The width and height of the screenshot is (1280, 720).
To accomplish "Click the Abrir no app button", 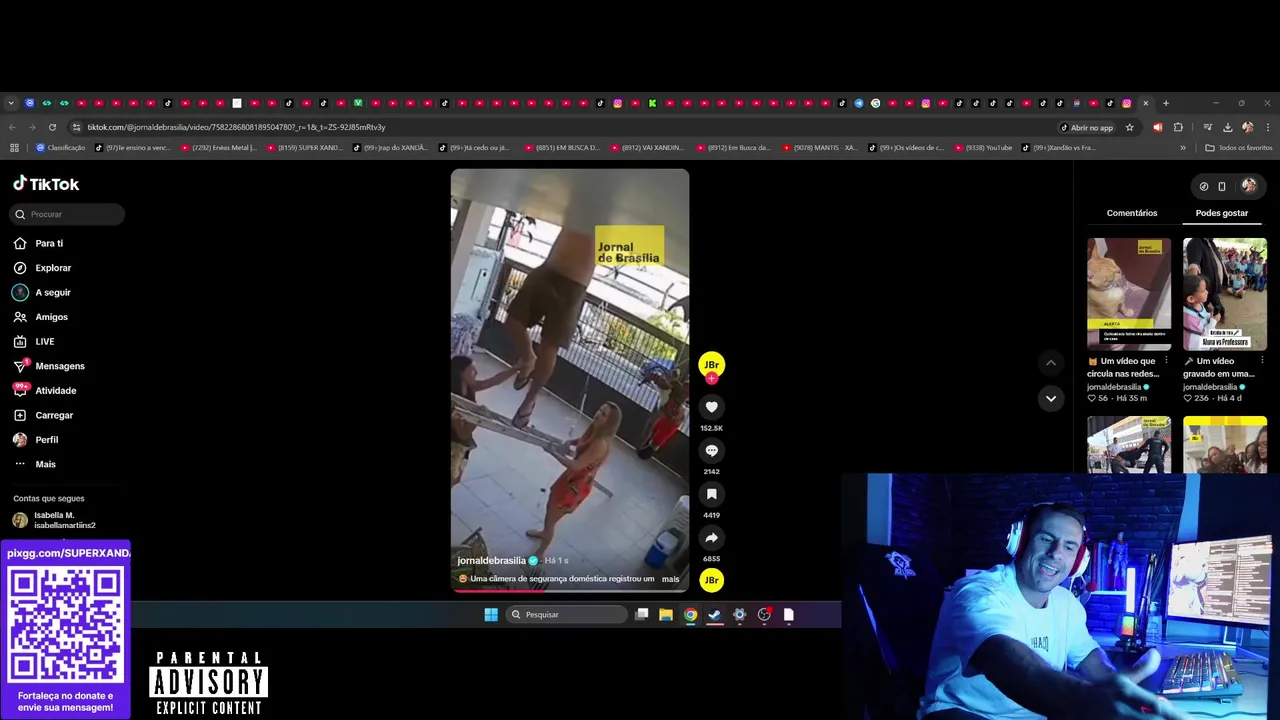I will click(x=1086, y=127).
